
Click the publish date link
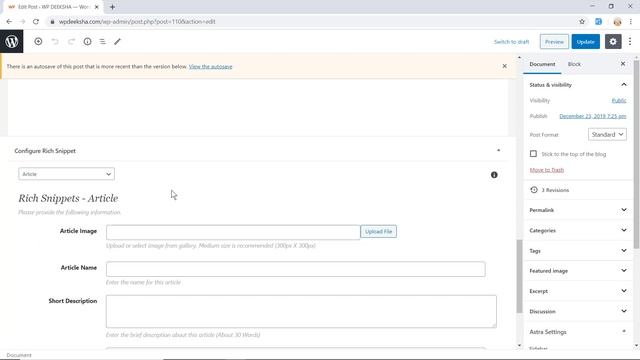pyautogui.click(x=593, y=116)
